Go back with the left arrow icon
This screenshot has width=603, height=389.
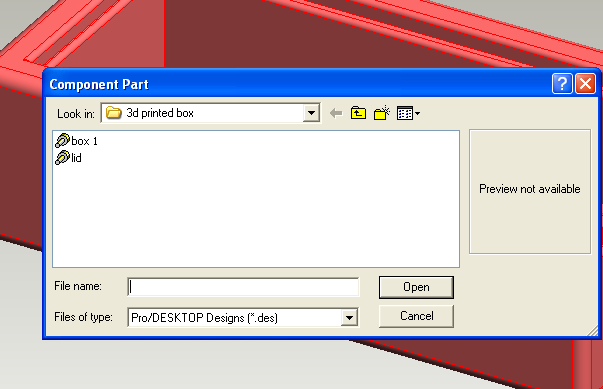[x=336, y=113]
